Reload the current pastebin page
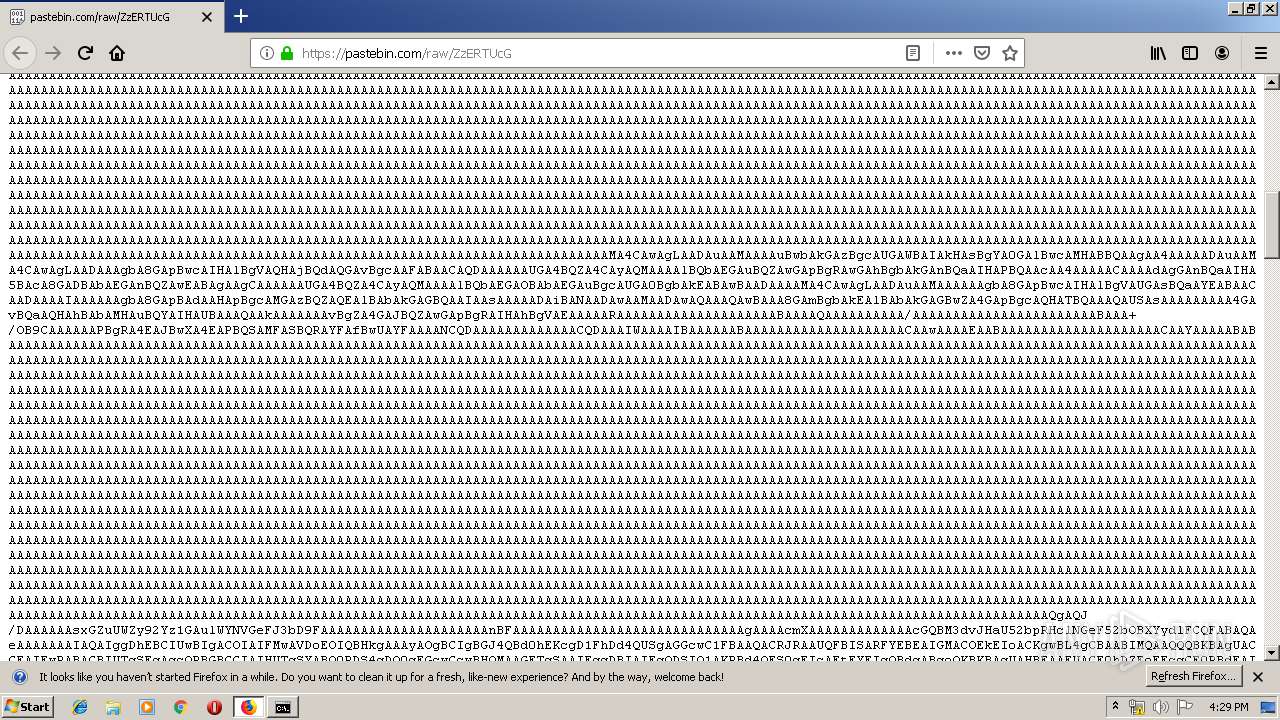1280x720 pixels. (x=85, y=53)
